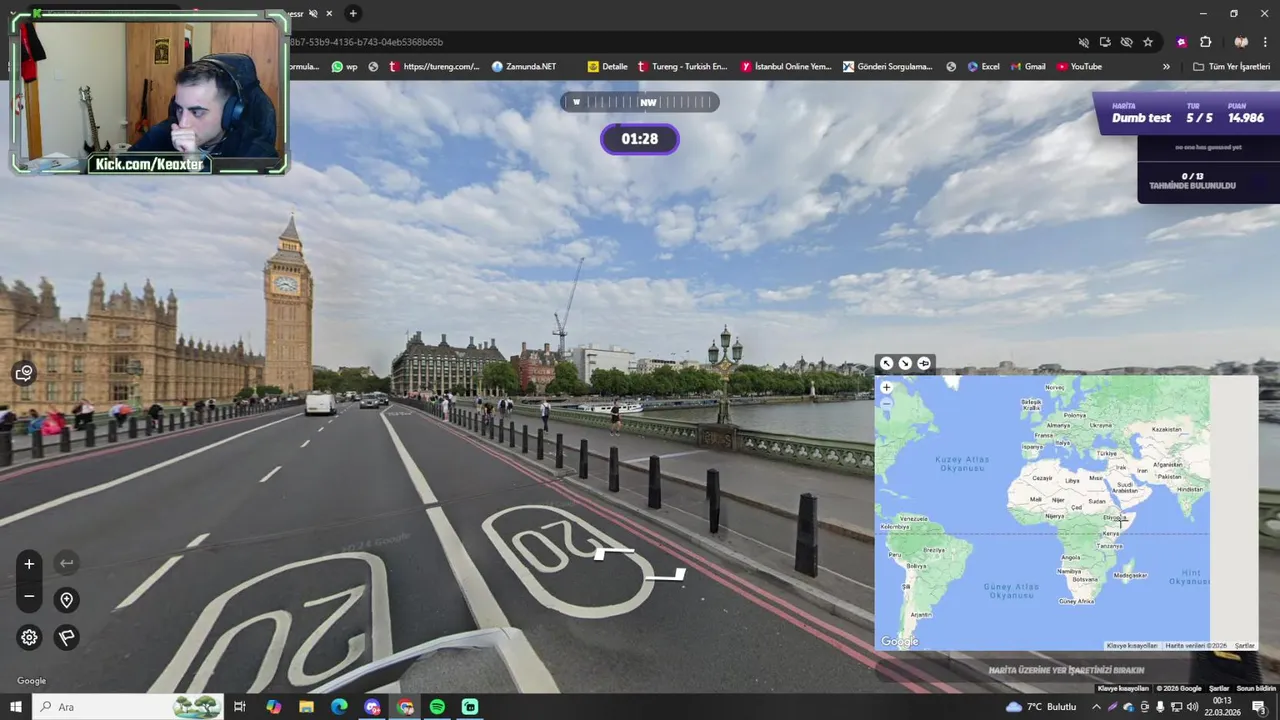
Task: Open Klavye kısayolları in the guess map footer
Action: tap(1132, 646)
